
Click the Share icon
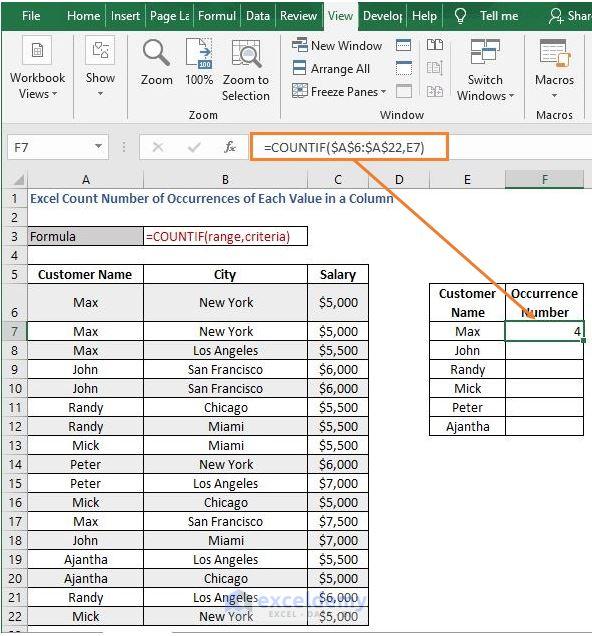pos(556,16)
